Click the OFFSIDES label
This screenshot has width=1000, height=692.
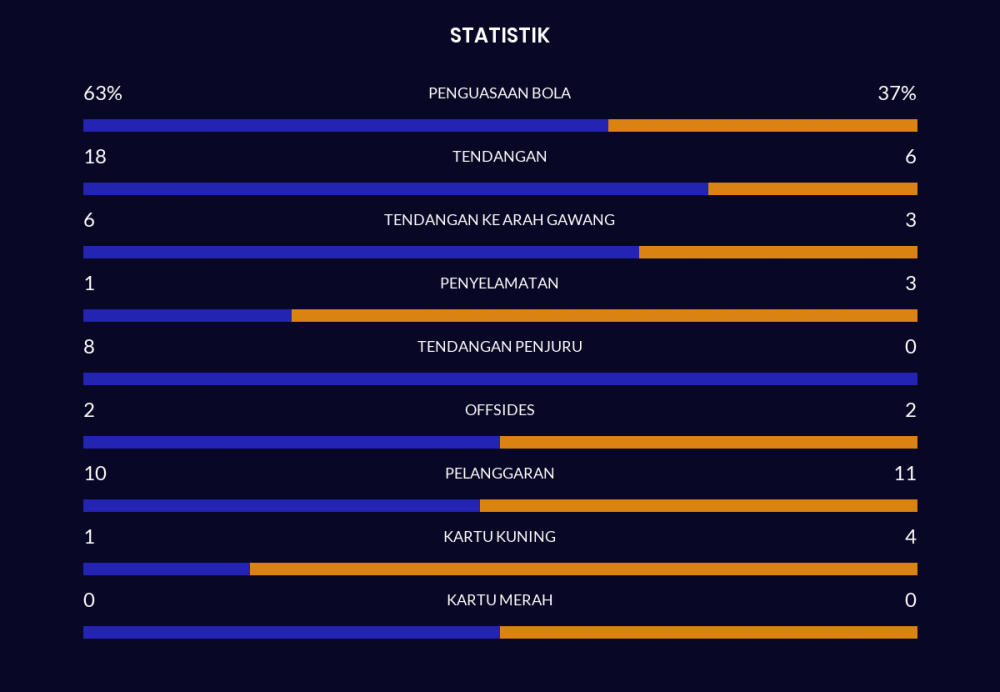[x=499, y=410]
